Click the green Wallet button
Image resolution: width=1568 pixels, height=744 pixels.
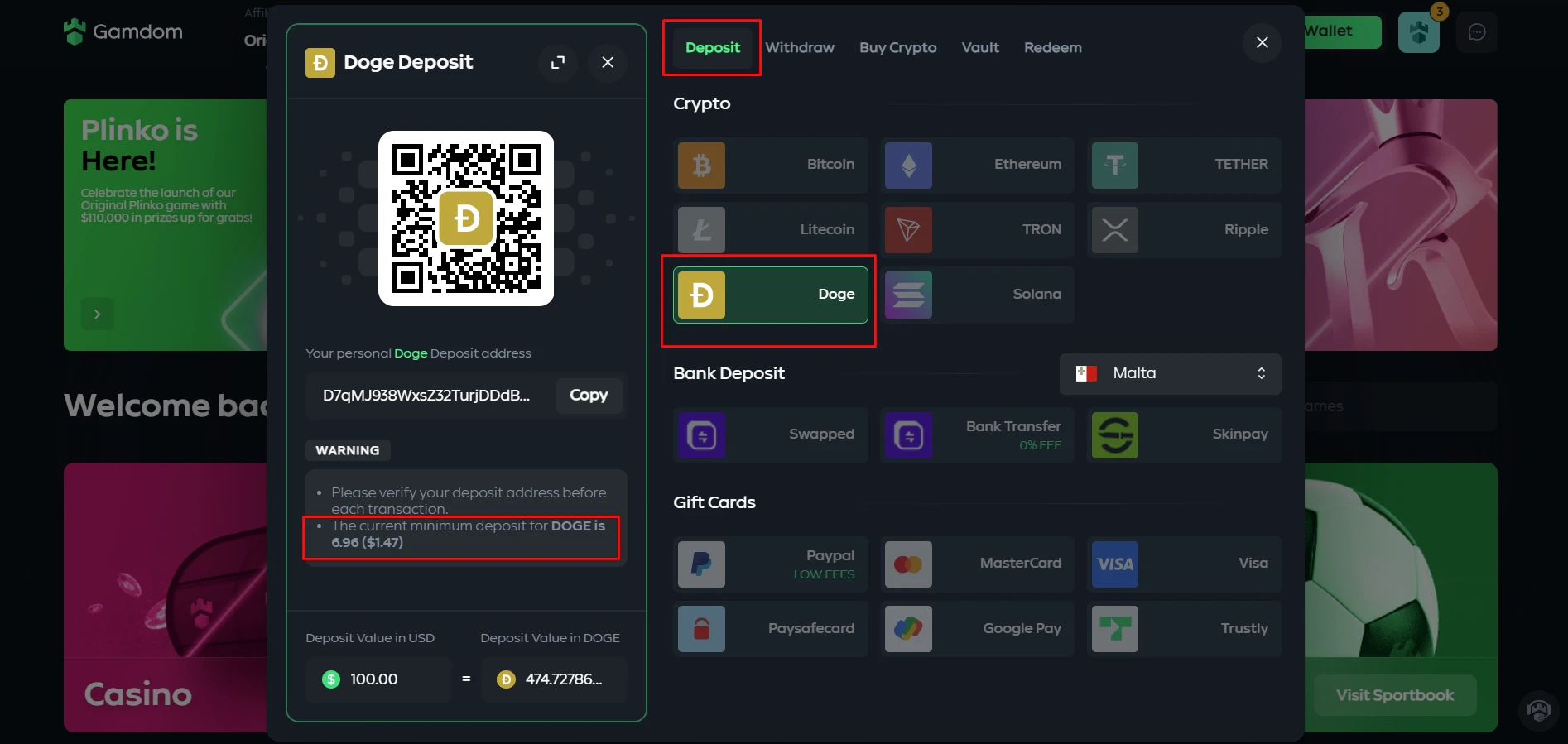click(1343, 31)
